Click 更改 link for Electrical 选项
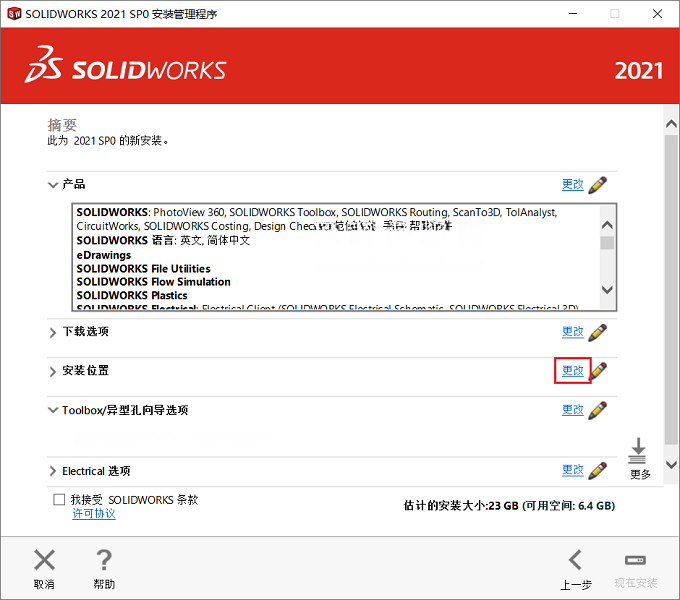The height and width of the screenshot is (600, 680). click(572, 470)
